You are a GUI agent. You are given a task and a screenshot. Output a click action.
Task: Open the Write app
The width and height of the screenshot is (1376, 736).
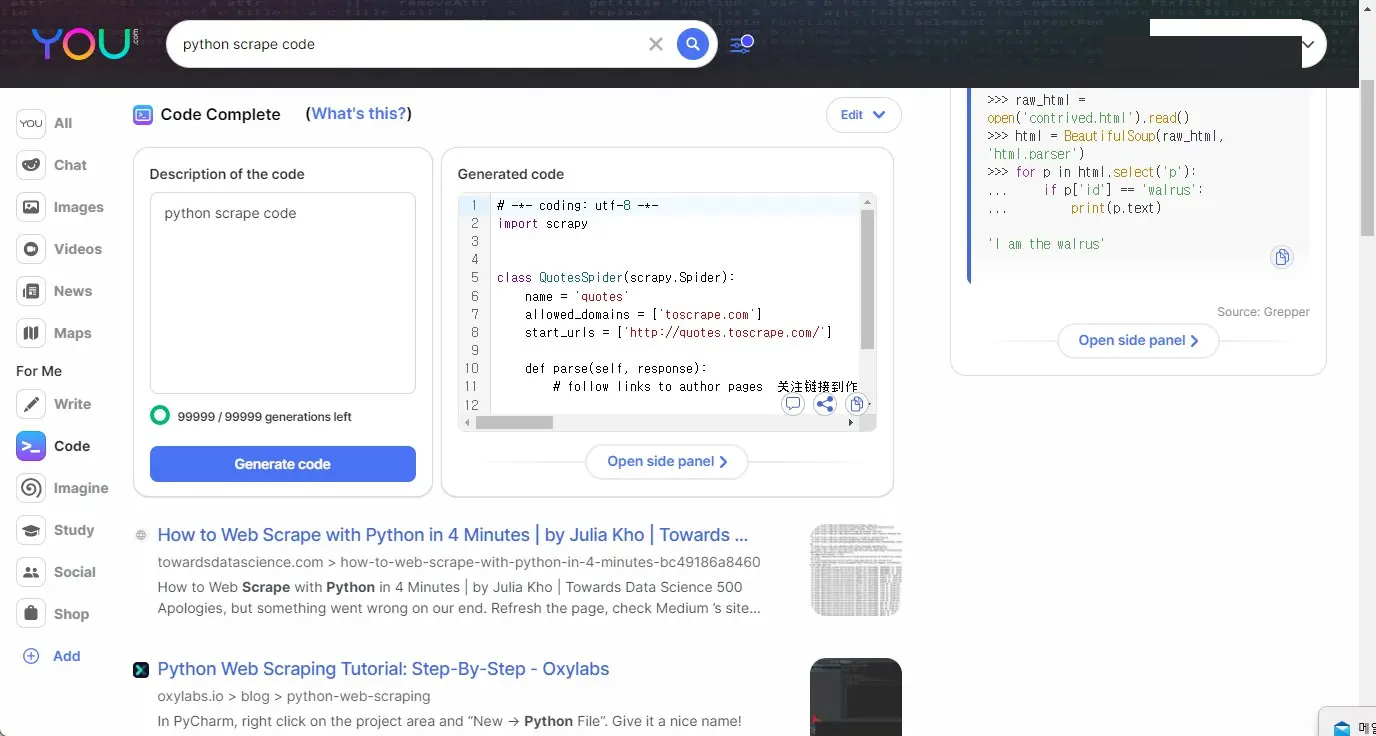(54, 404)
